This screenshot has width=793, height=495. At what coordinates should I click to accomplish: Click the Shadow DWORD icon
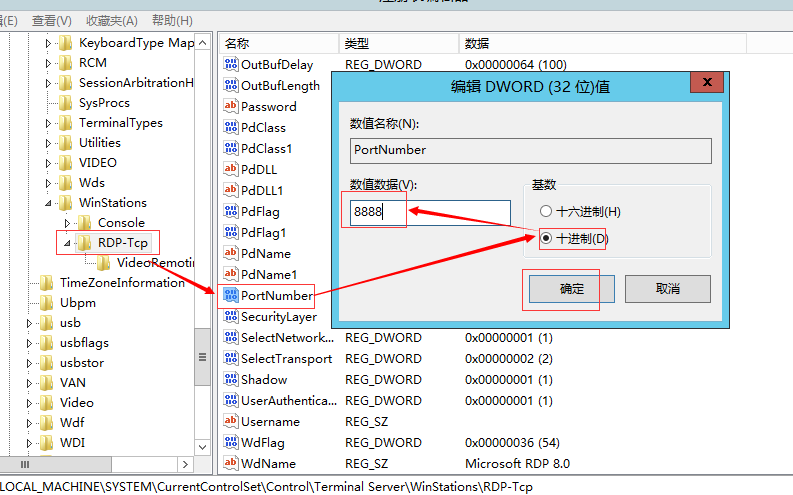click(x=231, y=379)
